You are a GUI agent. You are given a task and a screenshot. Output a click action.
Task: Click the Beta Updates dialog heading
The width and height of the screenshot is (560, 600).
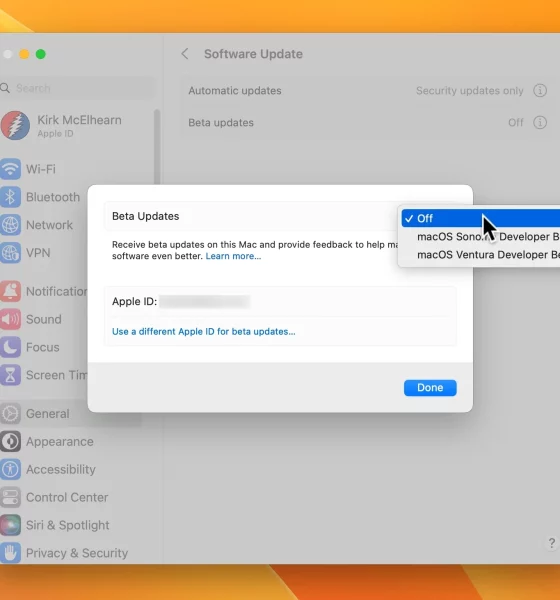[x=145, y=216]
